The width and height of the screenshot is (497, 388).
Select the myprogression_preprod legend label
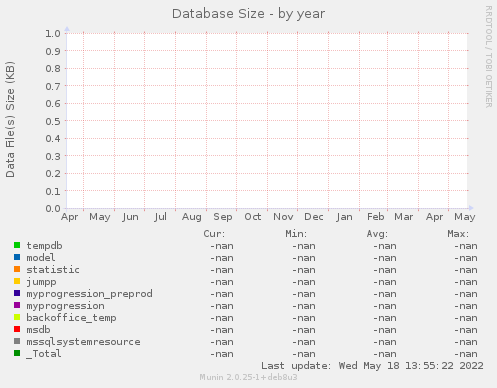pyautogui.click(x=89, y=294)
